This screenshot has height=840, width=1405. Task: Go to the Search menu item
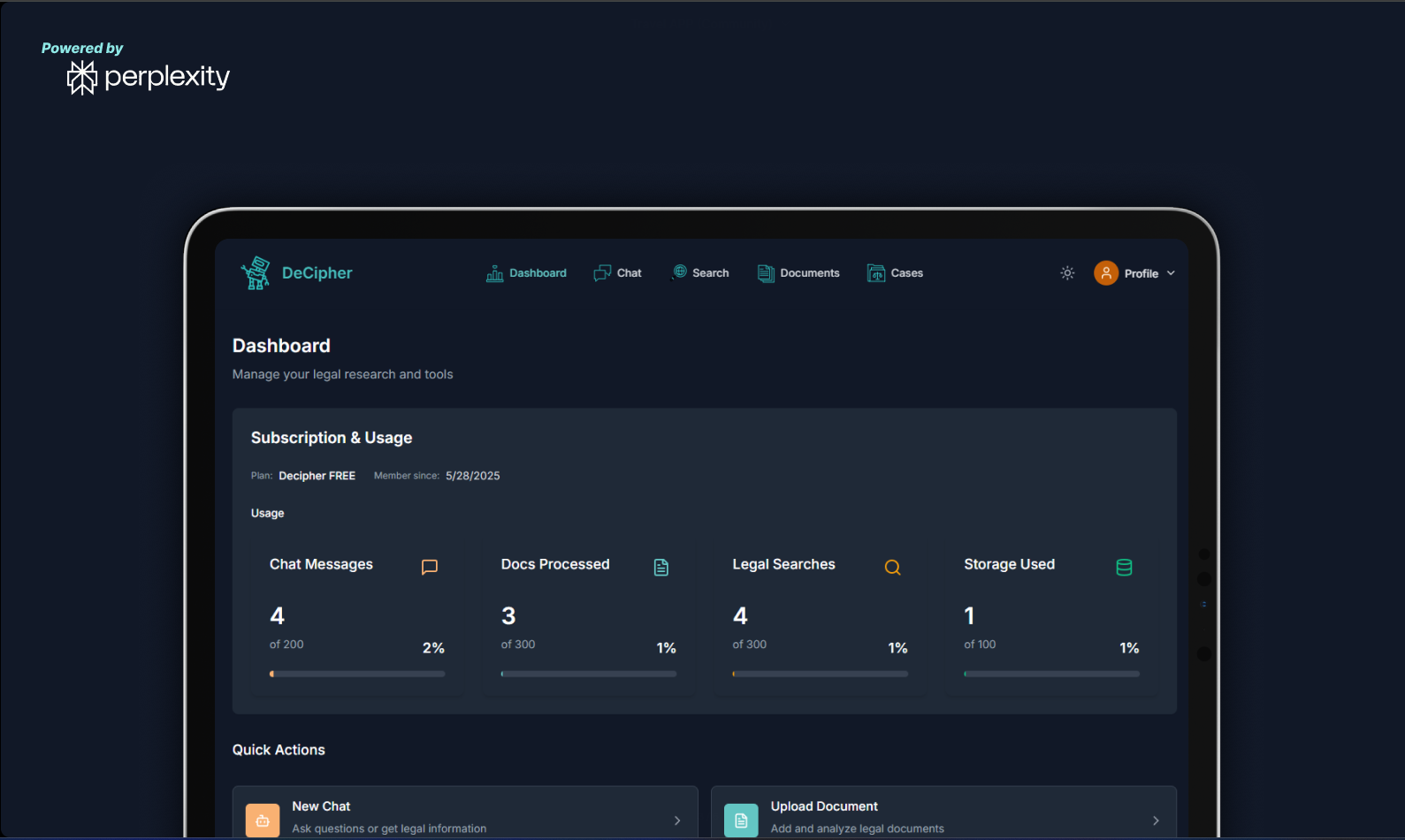pyautogui.click(x=701, y=273)
